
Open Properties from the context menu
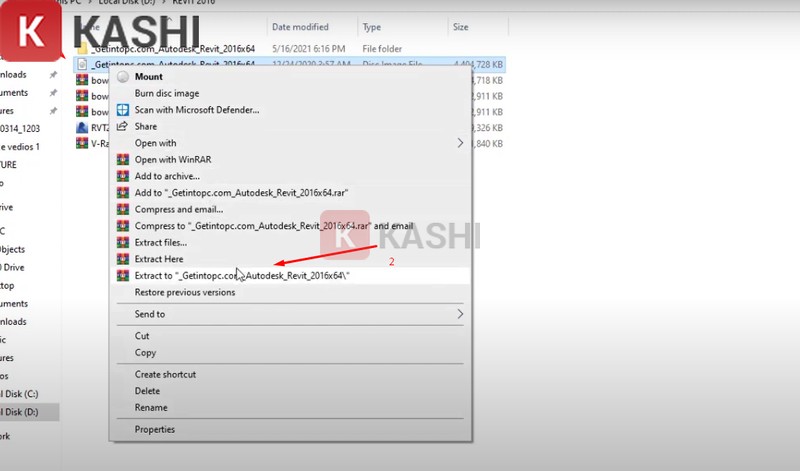155,429
